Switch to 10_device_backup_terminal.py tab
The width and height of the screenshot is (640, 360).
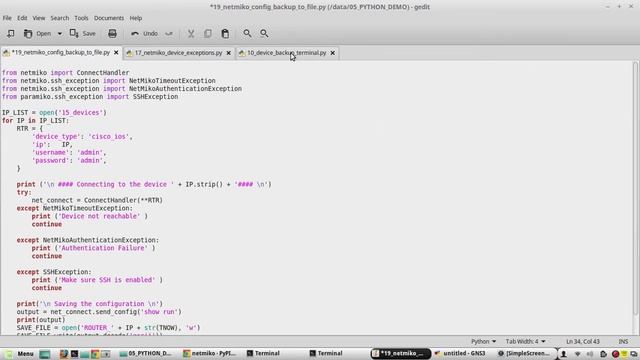[287, 53]
